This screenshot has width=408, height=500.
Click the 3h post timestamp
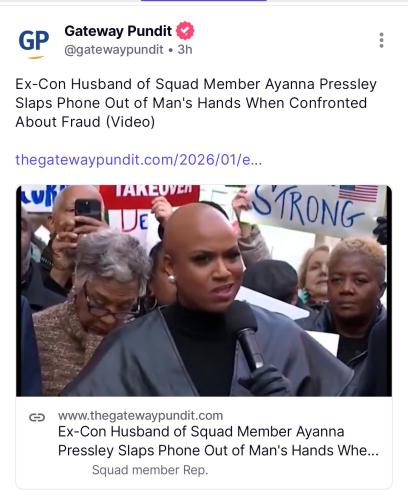185,49
